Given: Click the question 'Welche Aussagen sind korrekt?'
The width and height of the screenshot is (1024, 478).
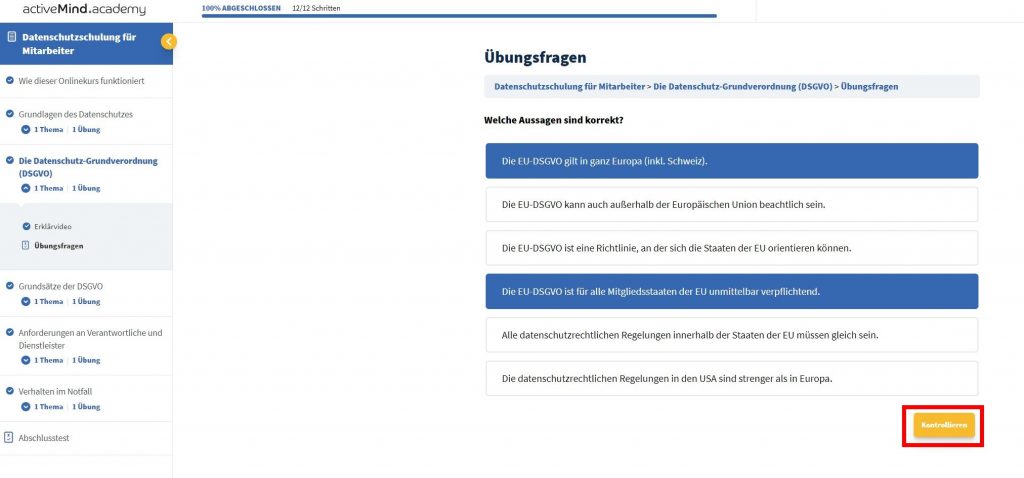Looking at the screenshot, I should (554, 121).
